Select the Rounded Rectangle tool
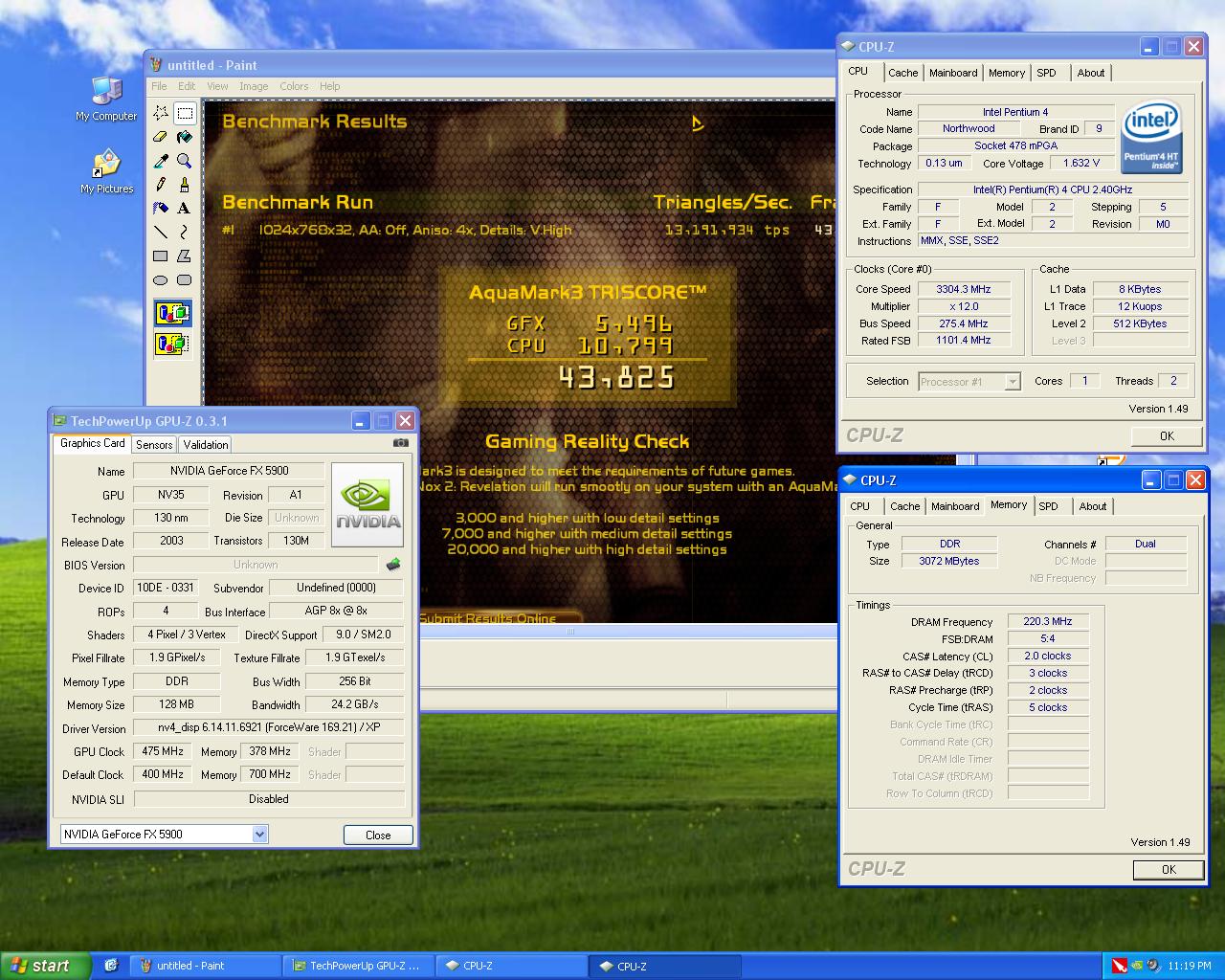Viewport: 1225px width, 980px height. 185,280
